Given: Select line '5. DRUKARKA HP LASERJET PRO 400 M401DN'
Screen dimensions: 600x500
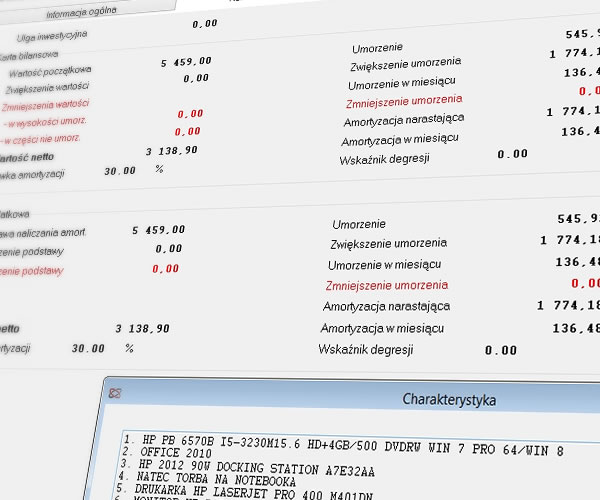Looking at the screenshot, I should [x=244, y=492].
